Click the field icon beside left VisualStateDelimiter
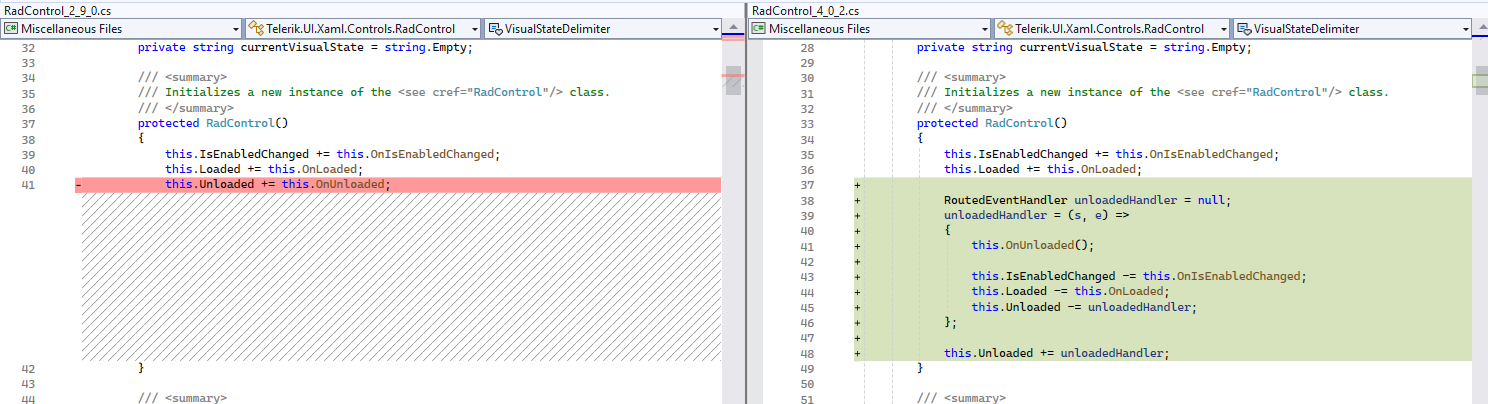This screenshot has width=1488, height=404. [494, 29]
